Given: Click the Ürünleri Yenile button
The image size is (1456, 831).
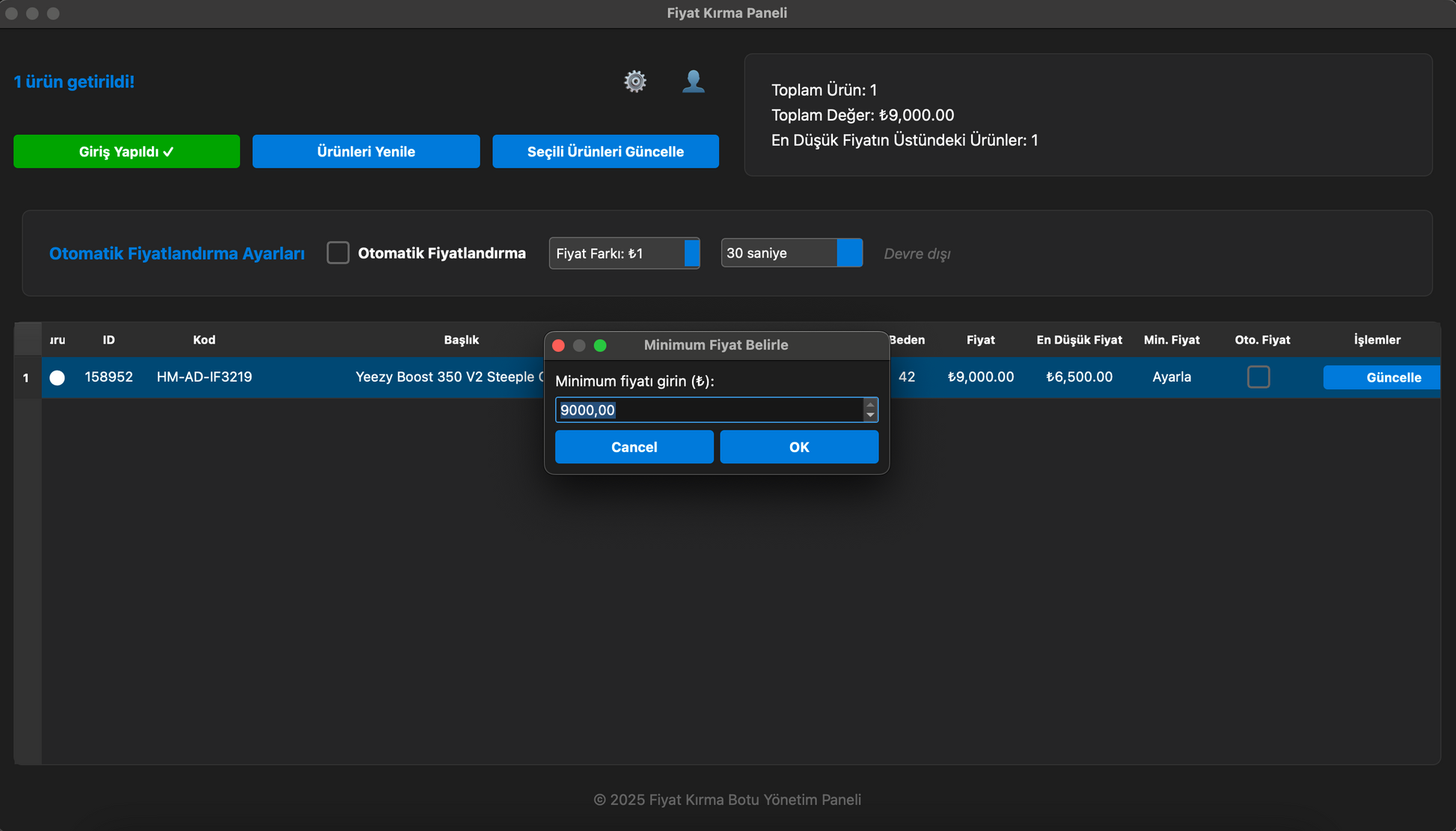Looking at the screenshot, I should click(366, 151).
